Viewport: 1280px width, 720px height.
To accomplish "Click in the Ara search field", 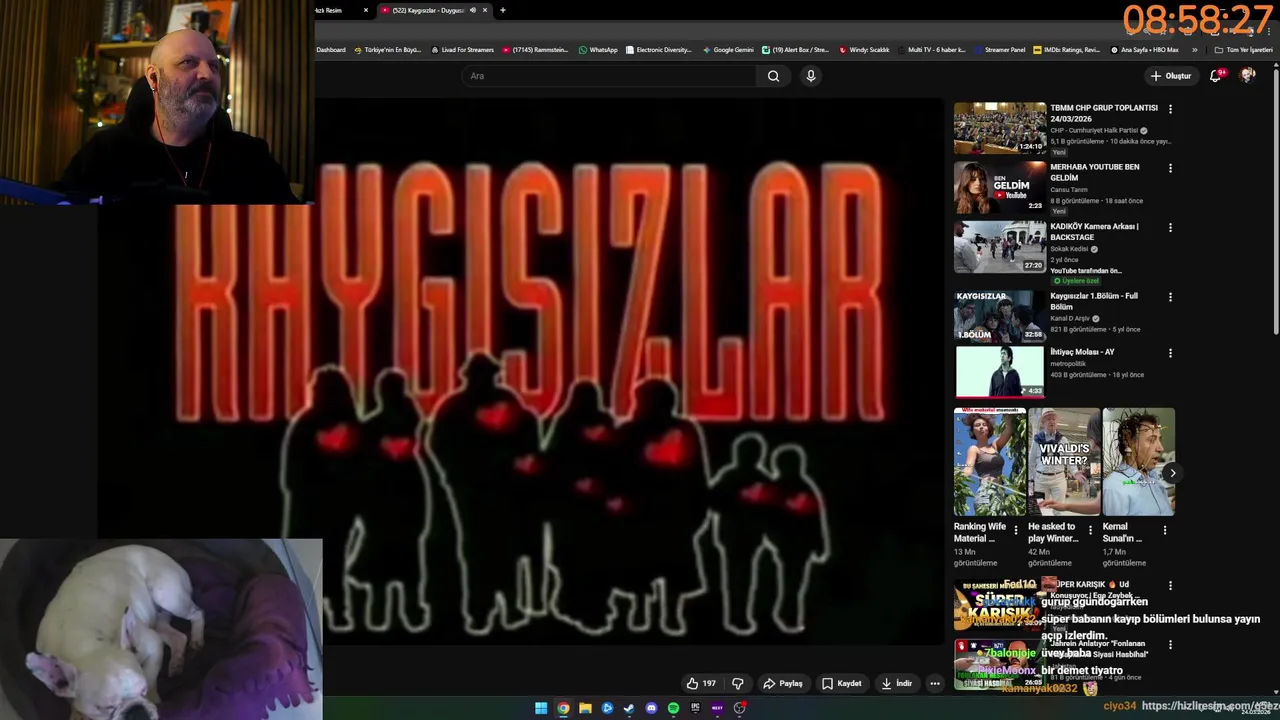I will 608,76.
